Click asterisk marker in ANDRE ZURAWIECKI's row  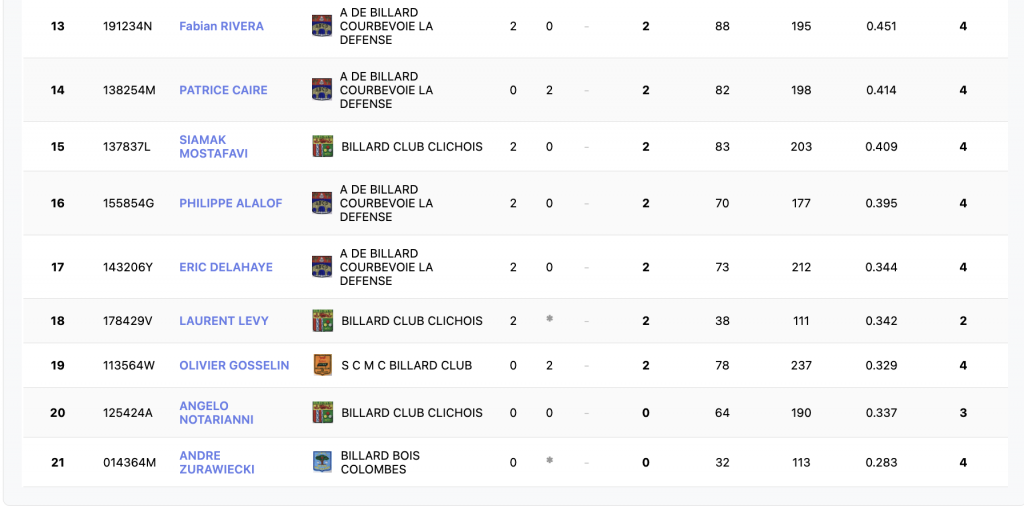(549, 461)
